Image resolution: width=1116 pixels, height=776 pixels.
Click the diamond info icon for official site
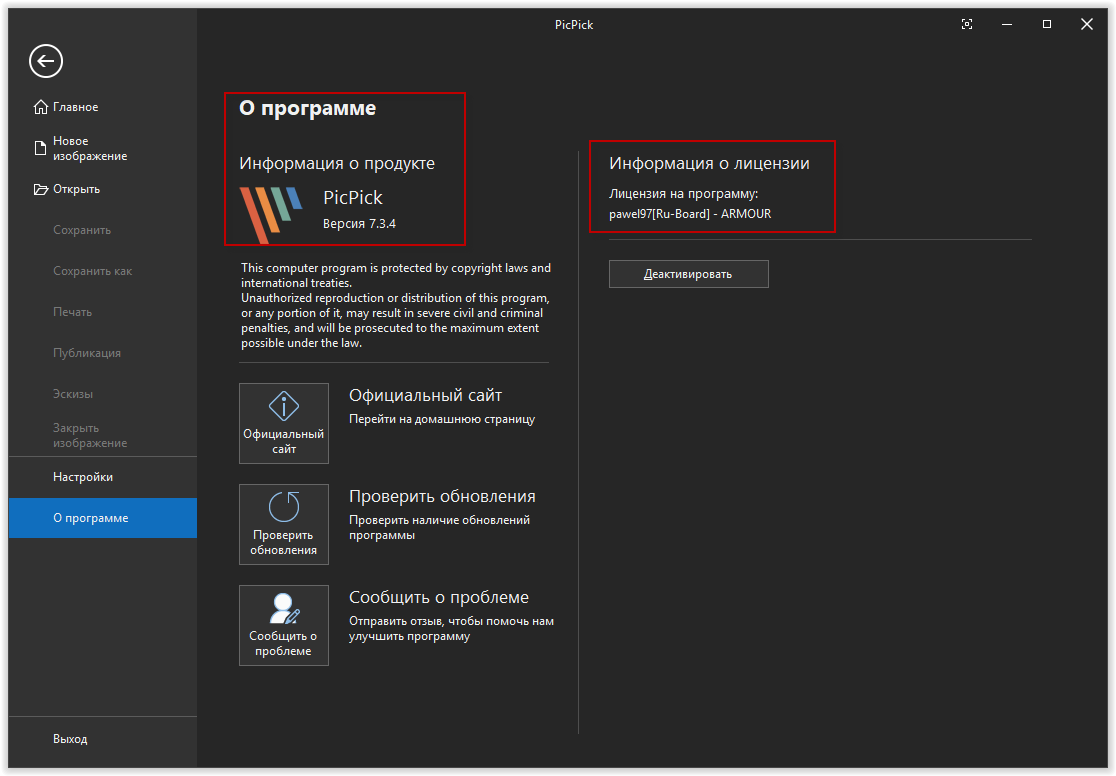[284, 407]
